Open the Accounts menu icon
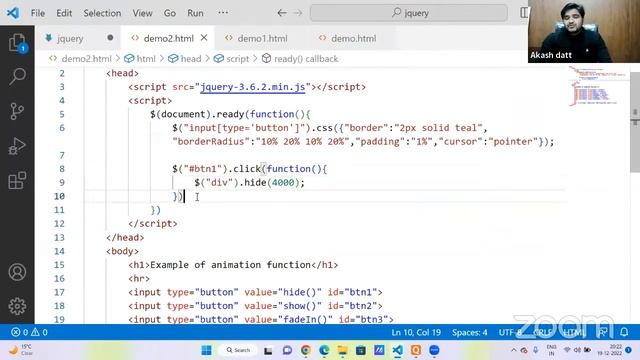 click(x=17, y=272)
